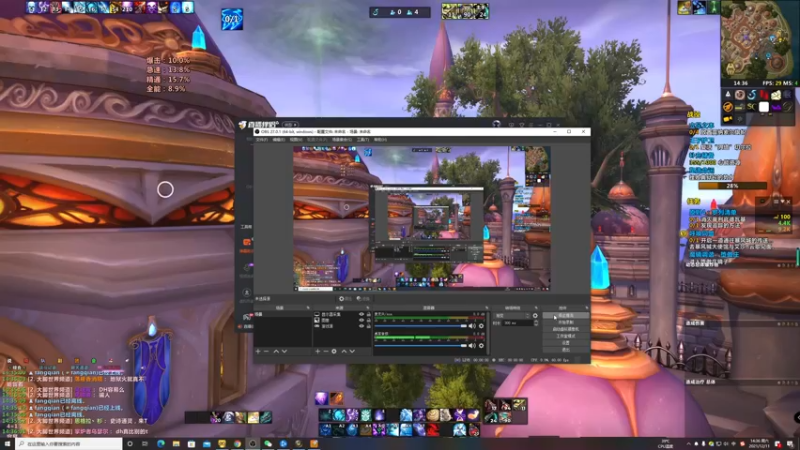Open source properties gear in Sources panel
This screenshot has height=450, width=800.
pyautogui.click(x=334, y=352)
